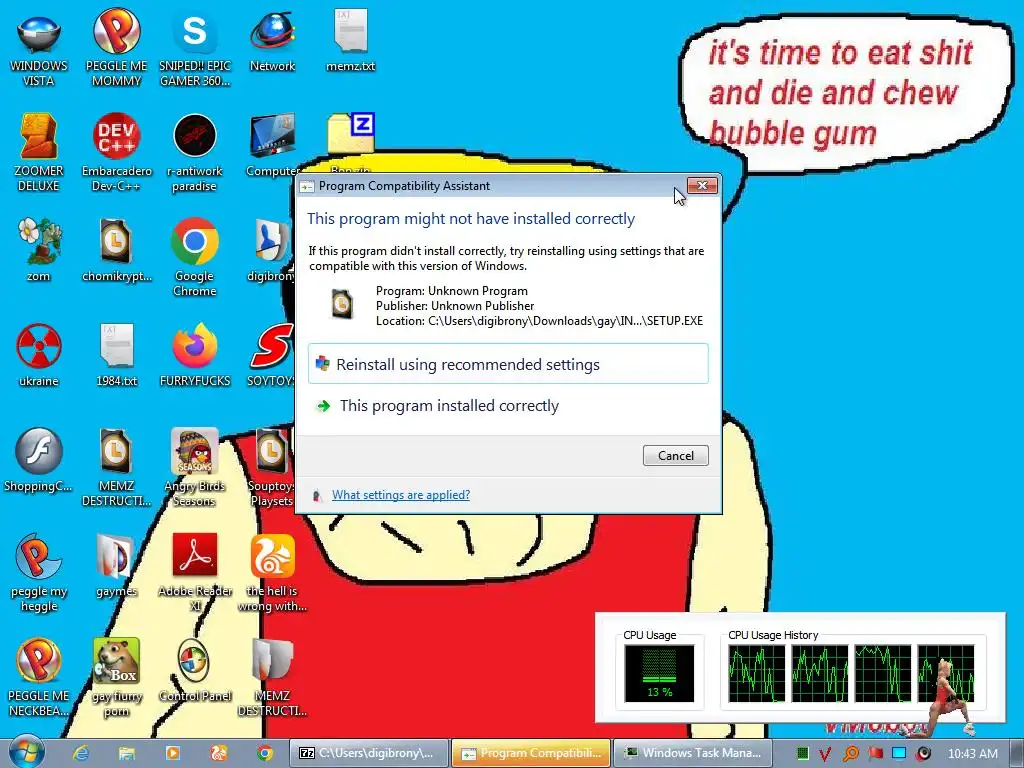This screenshot has height=768, width=1024.
Task: Open the zom Plants vs Zombies icon
Action: (39, 250)
